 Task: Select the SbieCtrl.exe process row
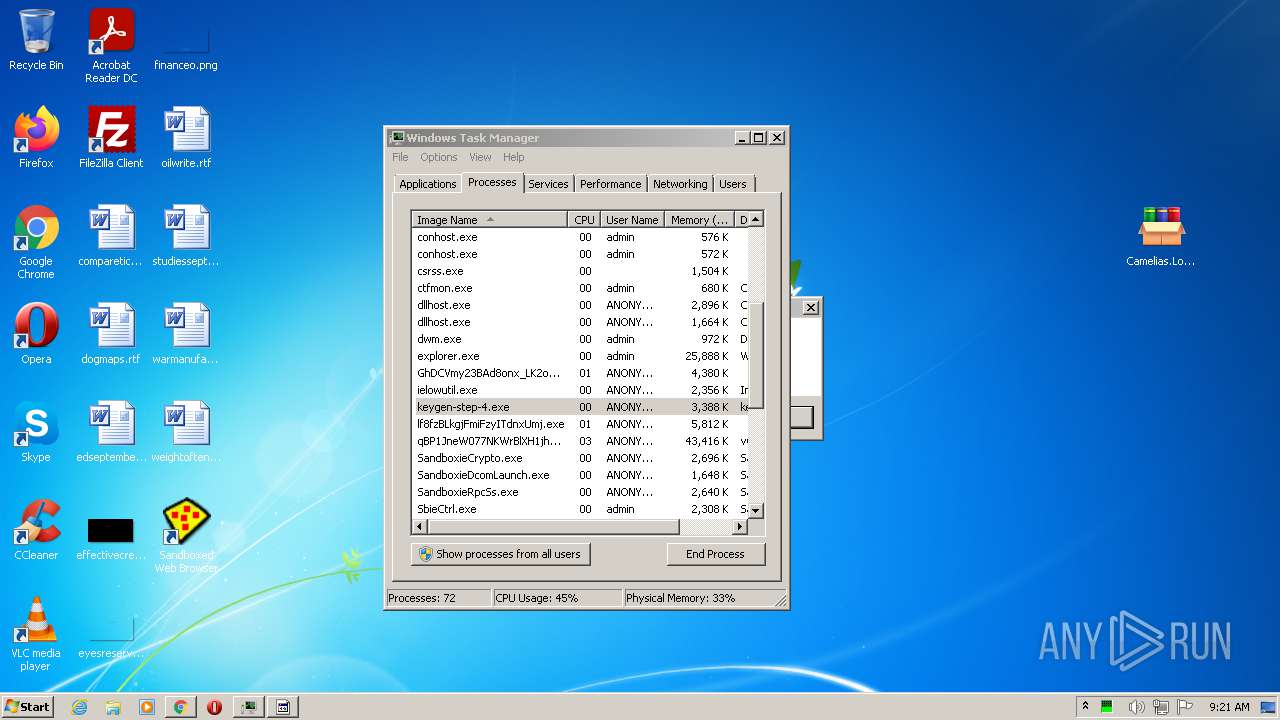coord(580,509)
